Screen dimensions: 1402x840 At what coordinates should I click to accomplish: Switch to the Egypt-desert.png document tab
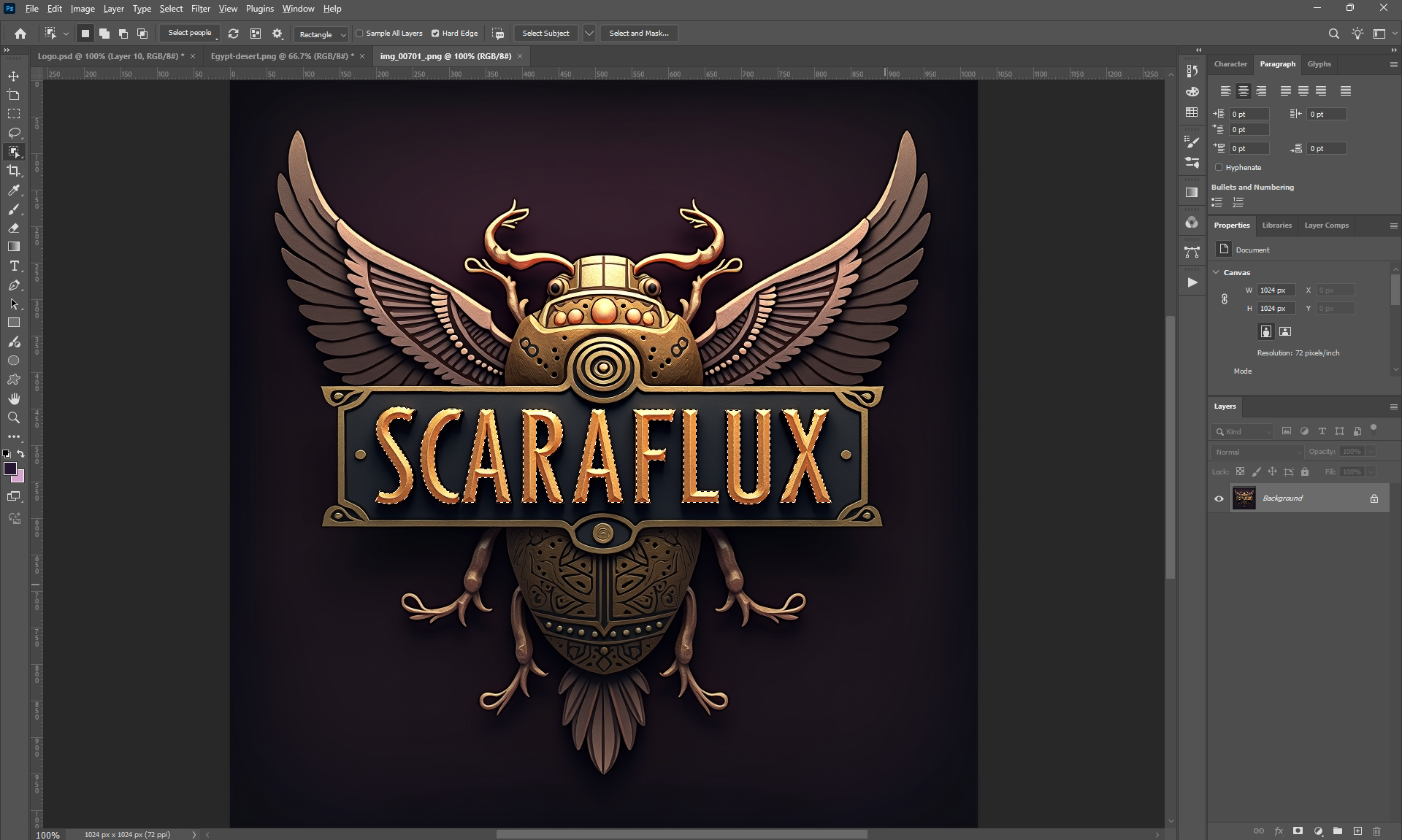tap(280, 56)
